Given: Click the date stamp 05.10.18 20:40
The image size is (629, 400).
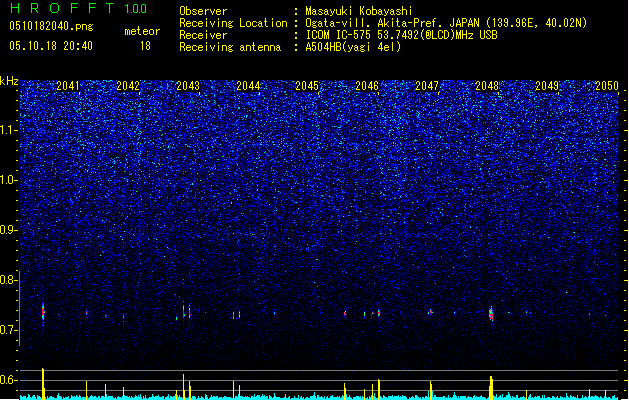Looking at the screenshot, I should pyautogui.click(x=51, y=46).
